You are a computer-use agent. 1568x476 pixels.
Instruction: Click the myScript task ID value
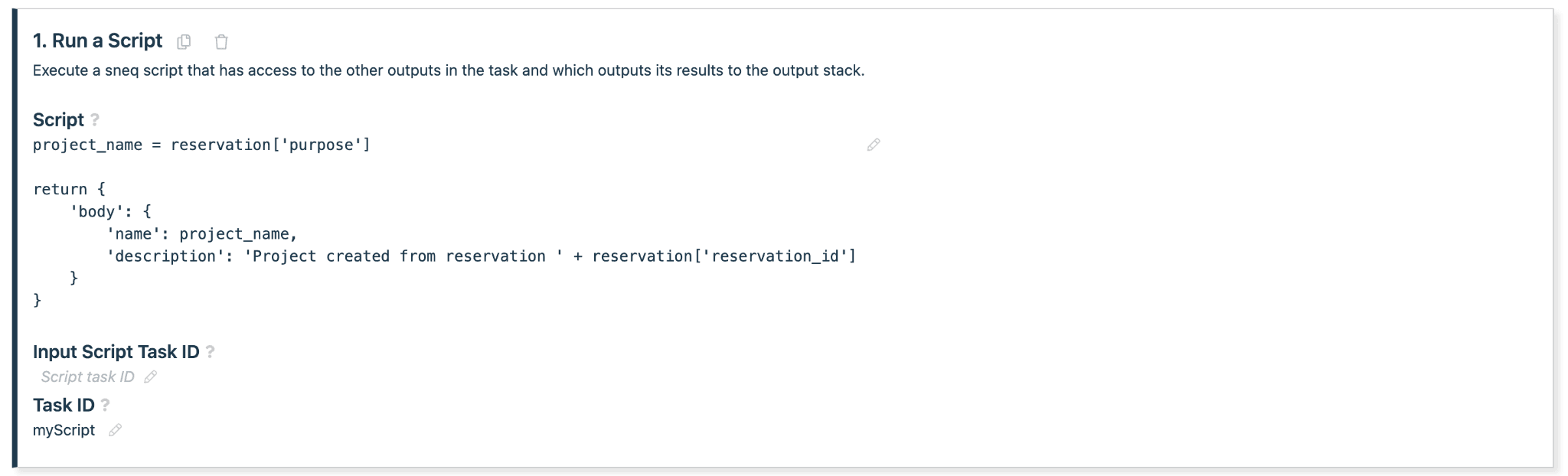tap(64, 430)
